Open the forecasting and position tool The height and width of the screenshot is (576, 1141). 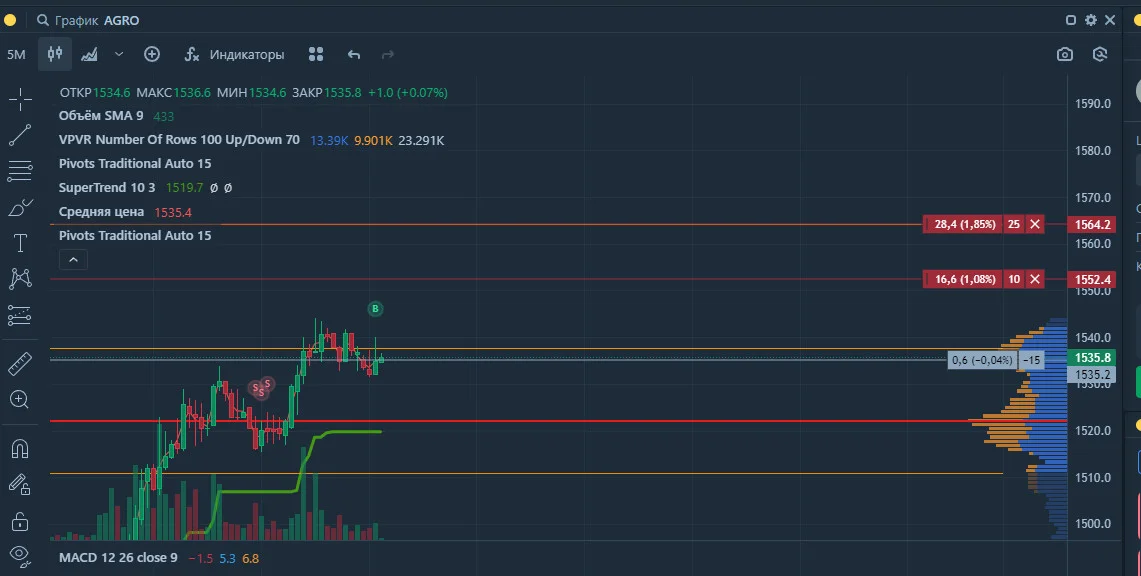pos(20,315)
